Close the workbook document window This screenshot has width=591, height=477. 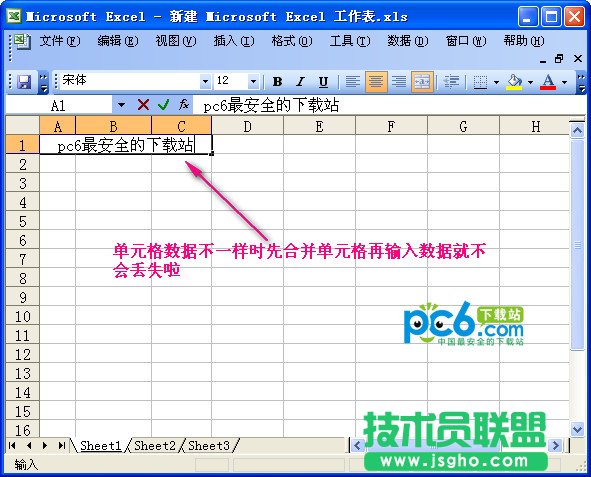(577, 59)
